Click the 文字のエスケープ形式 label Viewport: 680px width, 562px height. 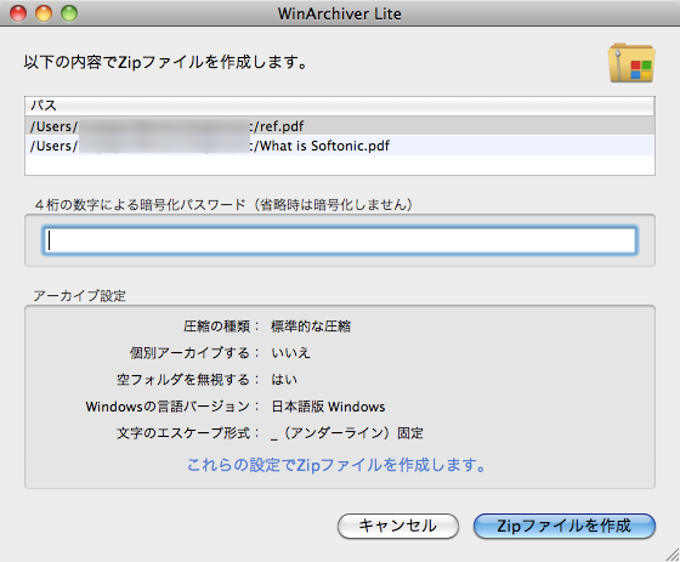(x=188, y=433)
